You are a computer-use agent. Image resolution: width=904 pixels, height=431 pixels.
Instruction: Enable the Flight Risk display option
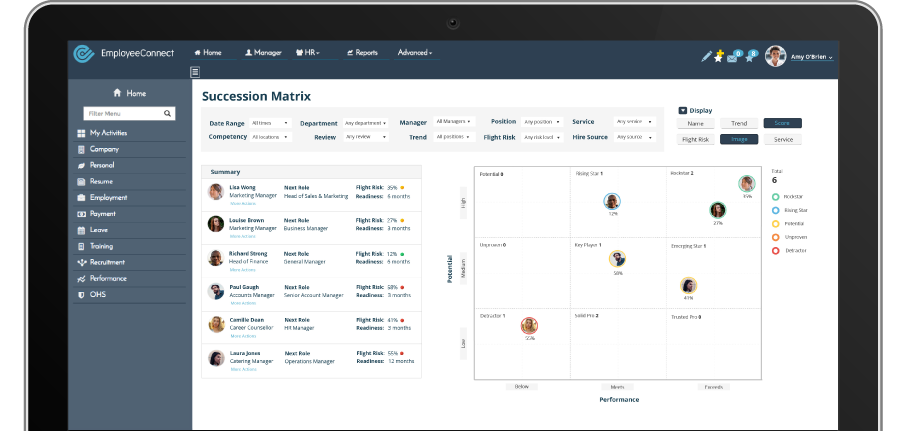click(x=695, y=140)
